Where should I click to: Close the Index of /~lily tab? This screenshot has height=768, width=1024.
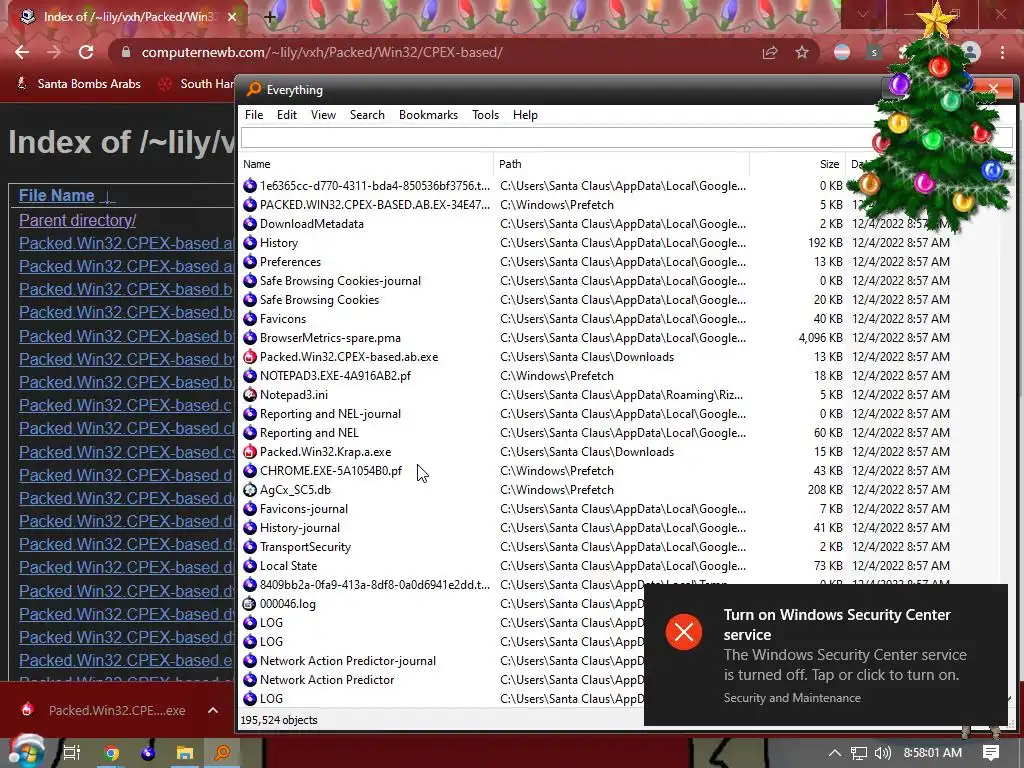tap(232, 17)
